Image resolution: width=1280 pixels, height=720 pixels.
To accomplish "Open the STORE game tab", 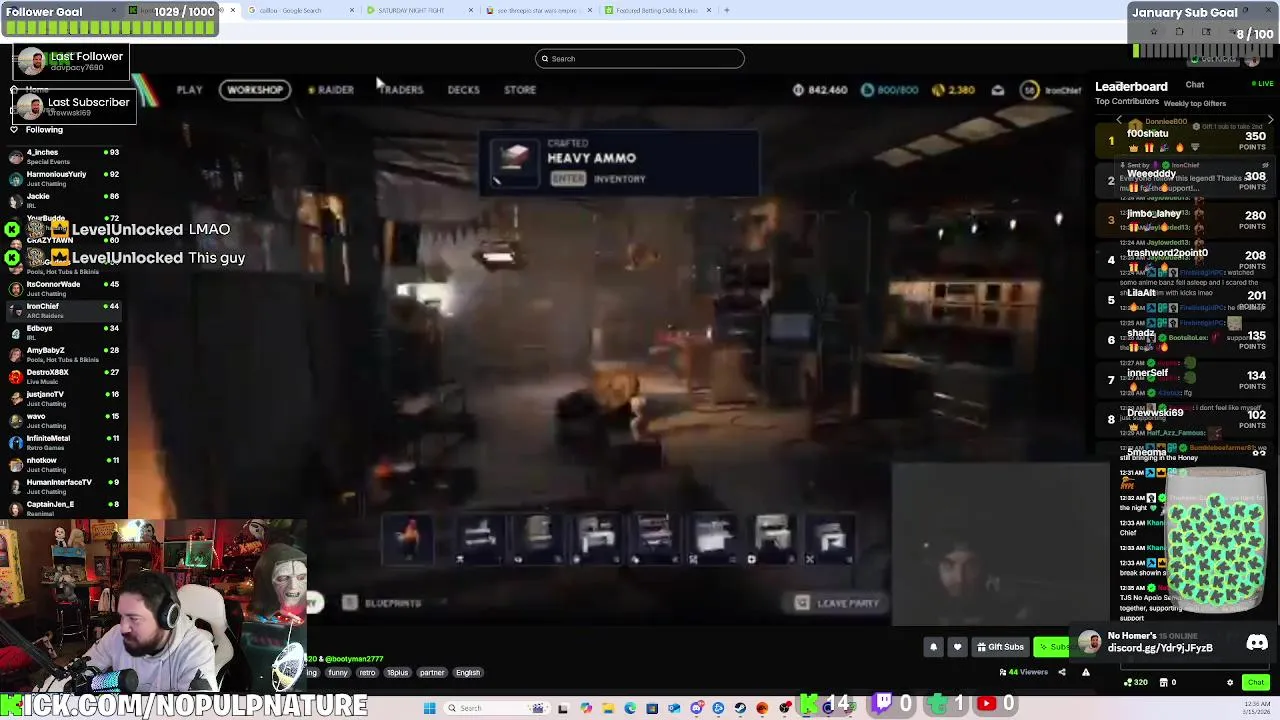I will (x=520, y=90).
